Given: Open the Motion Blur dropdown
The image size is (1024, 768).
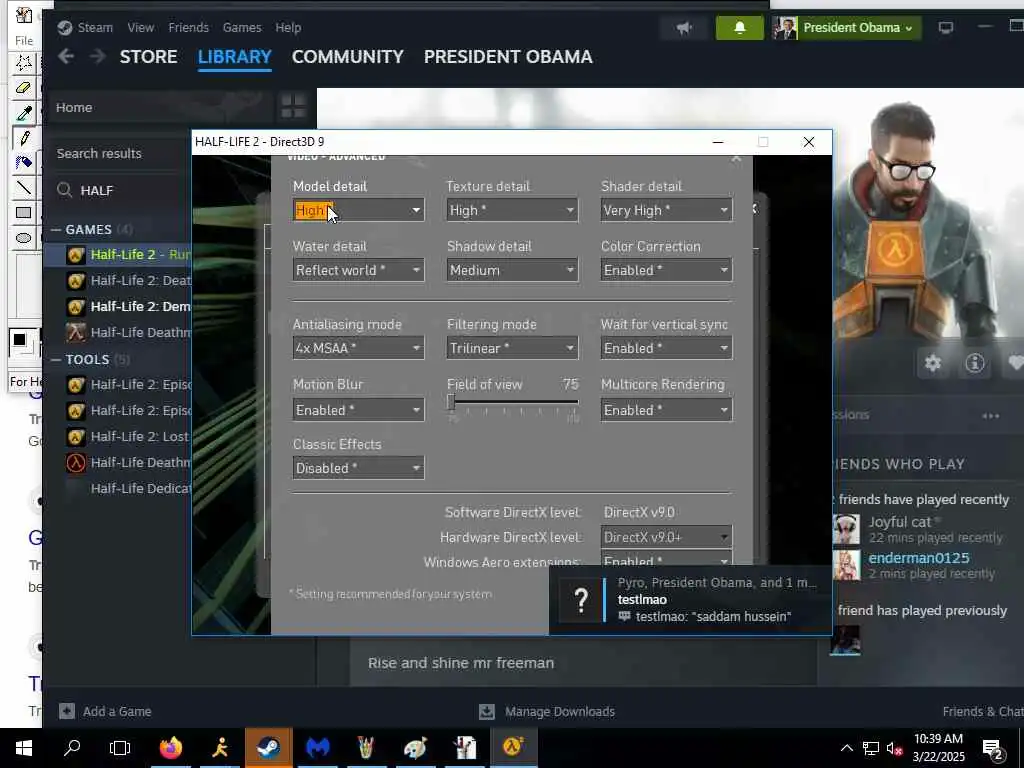Looking at the screenshot, I should coord(358,410).
